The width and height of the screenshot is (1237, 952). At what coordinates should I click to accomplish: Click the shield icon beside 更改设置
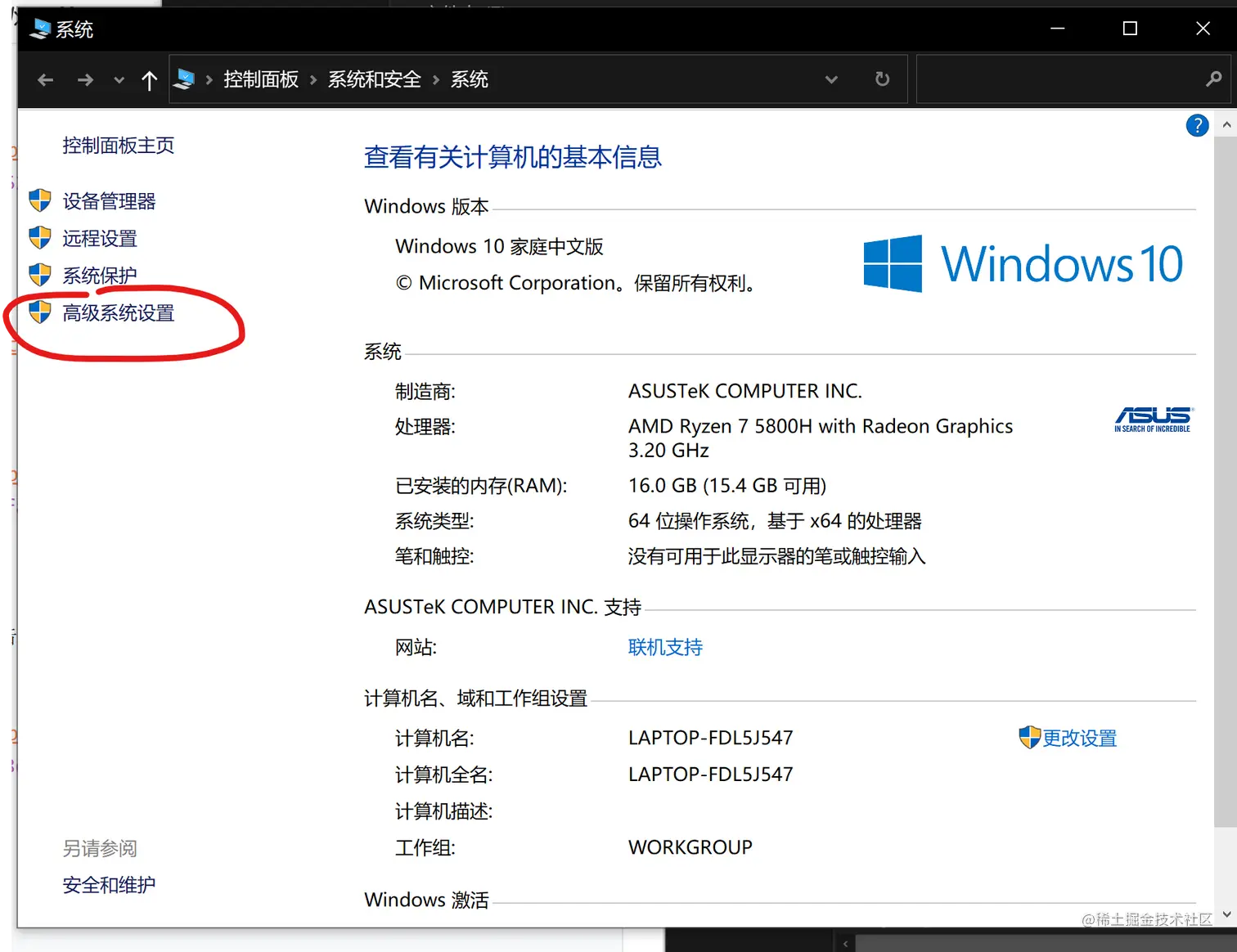coord(1029,737)
